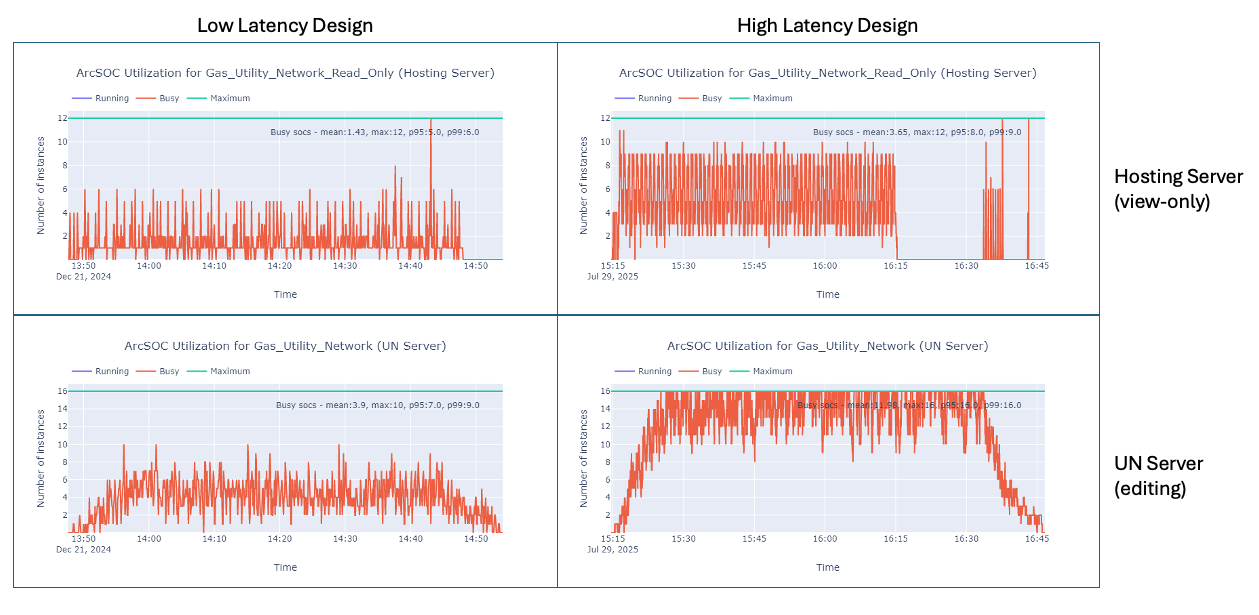Click the 16:00 time tick in top-right chart
The image size is (1259, 615).
[825, 266]
